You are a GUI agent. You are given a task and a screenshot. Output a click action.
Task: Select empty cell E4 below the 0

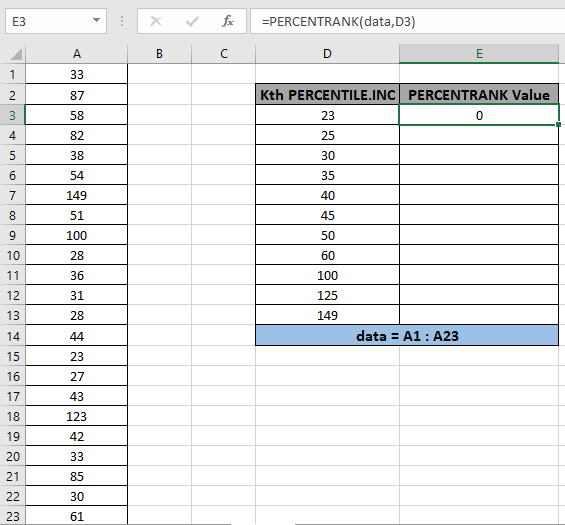(479, 135)
